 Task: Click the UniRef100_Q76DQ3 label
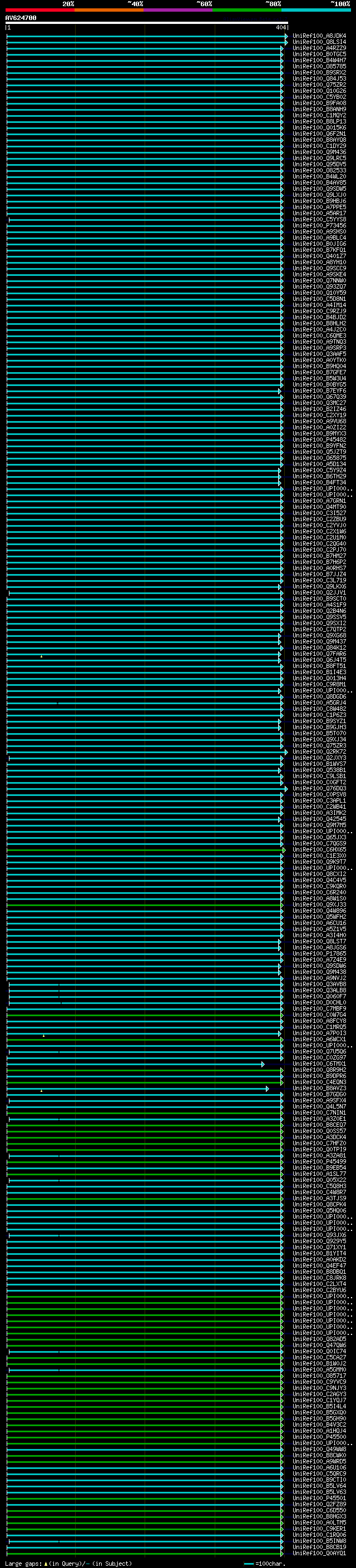click(x=319, y=789)
